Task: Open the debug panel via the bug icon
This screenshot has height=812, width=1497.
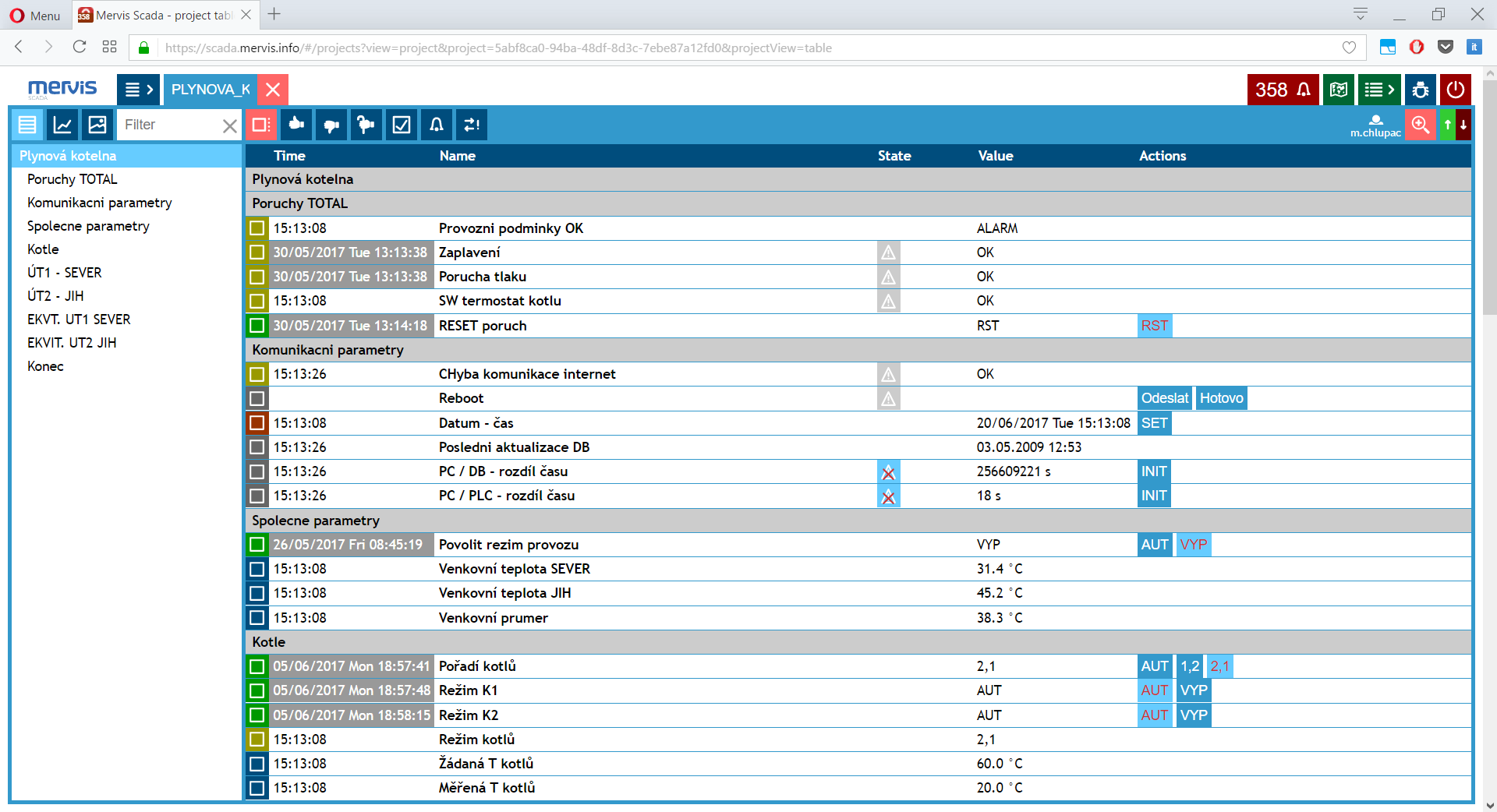Action: [1419, 90]
